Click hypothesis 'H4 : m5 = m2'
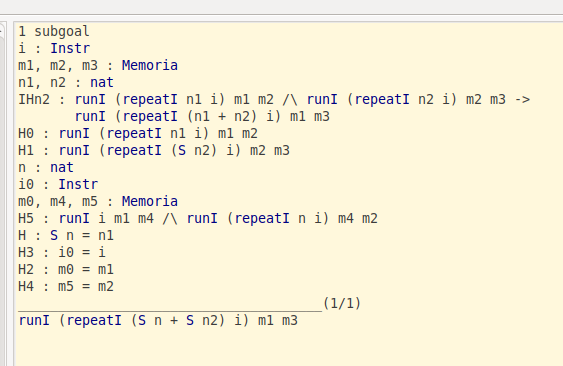 point(66,287)
